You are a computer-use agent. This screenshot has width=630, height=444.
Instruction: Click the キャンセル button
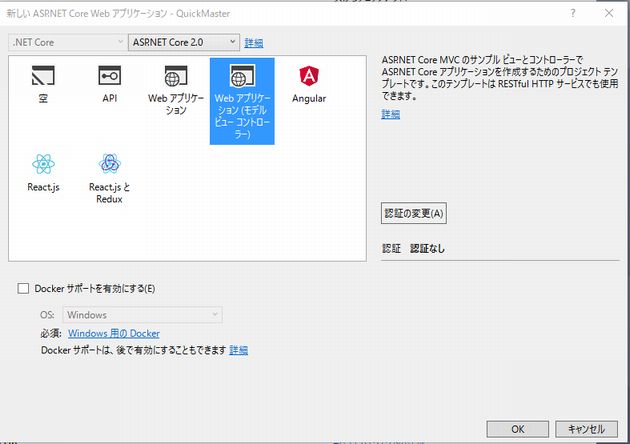point(586,429)
